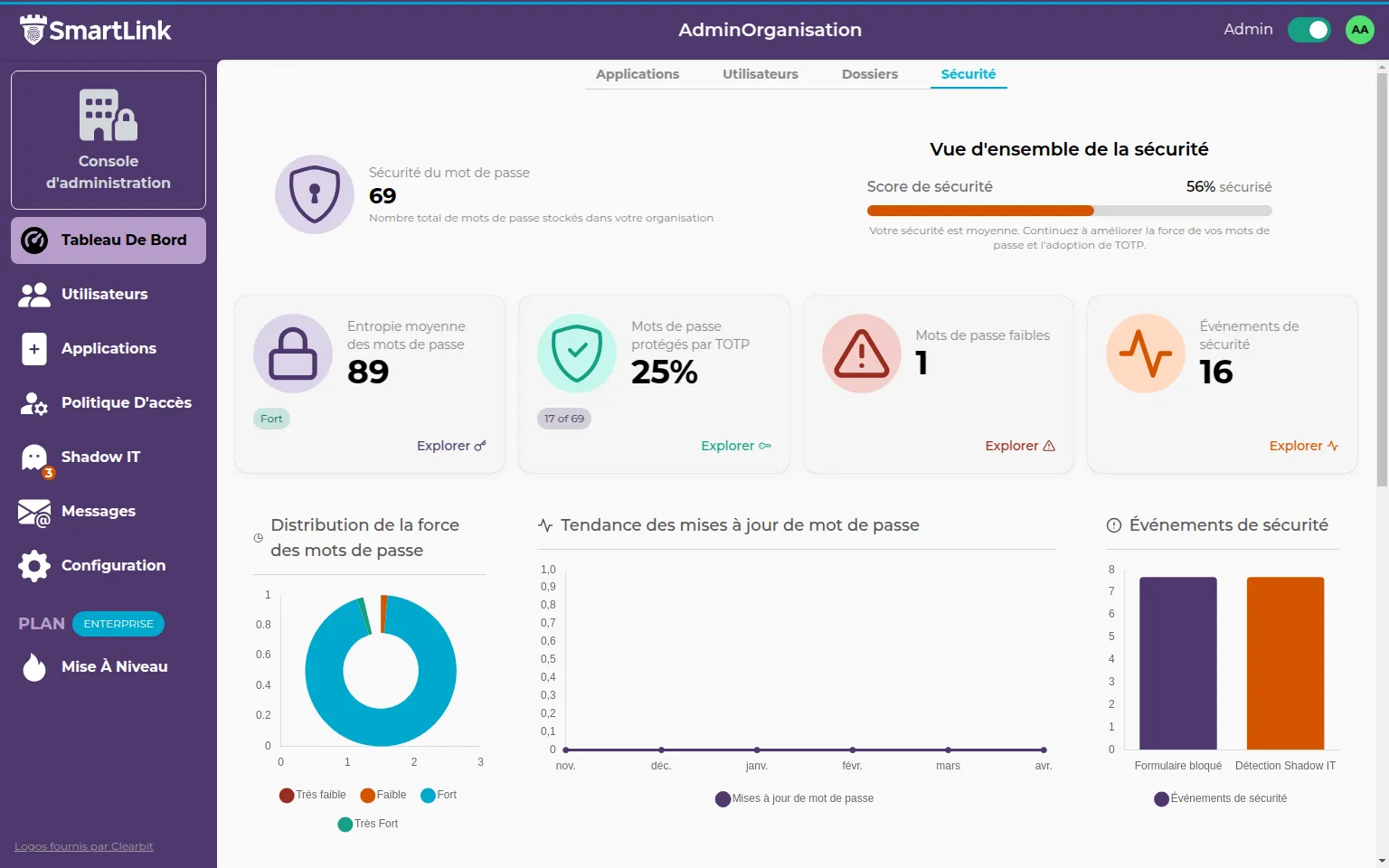Image resolution: width=1389 pixels, height=868 pixels.
Task: Open Messages sidebar item
Action: (109, 512)
